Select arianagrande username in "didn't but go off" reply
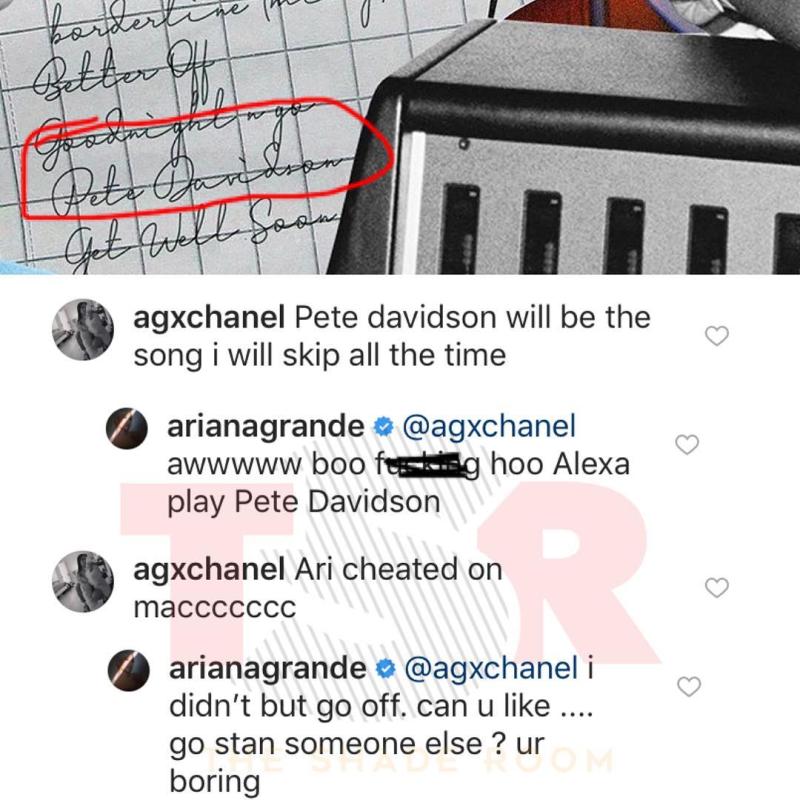This screenshot has width=800, height=800. 267,668
